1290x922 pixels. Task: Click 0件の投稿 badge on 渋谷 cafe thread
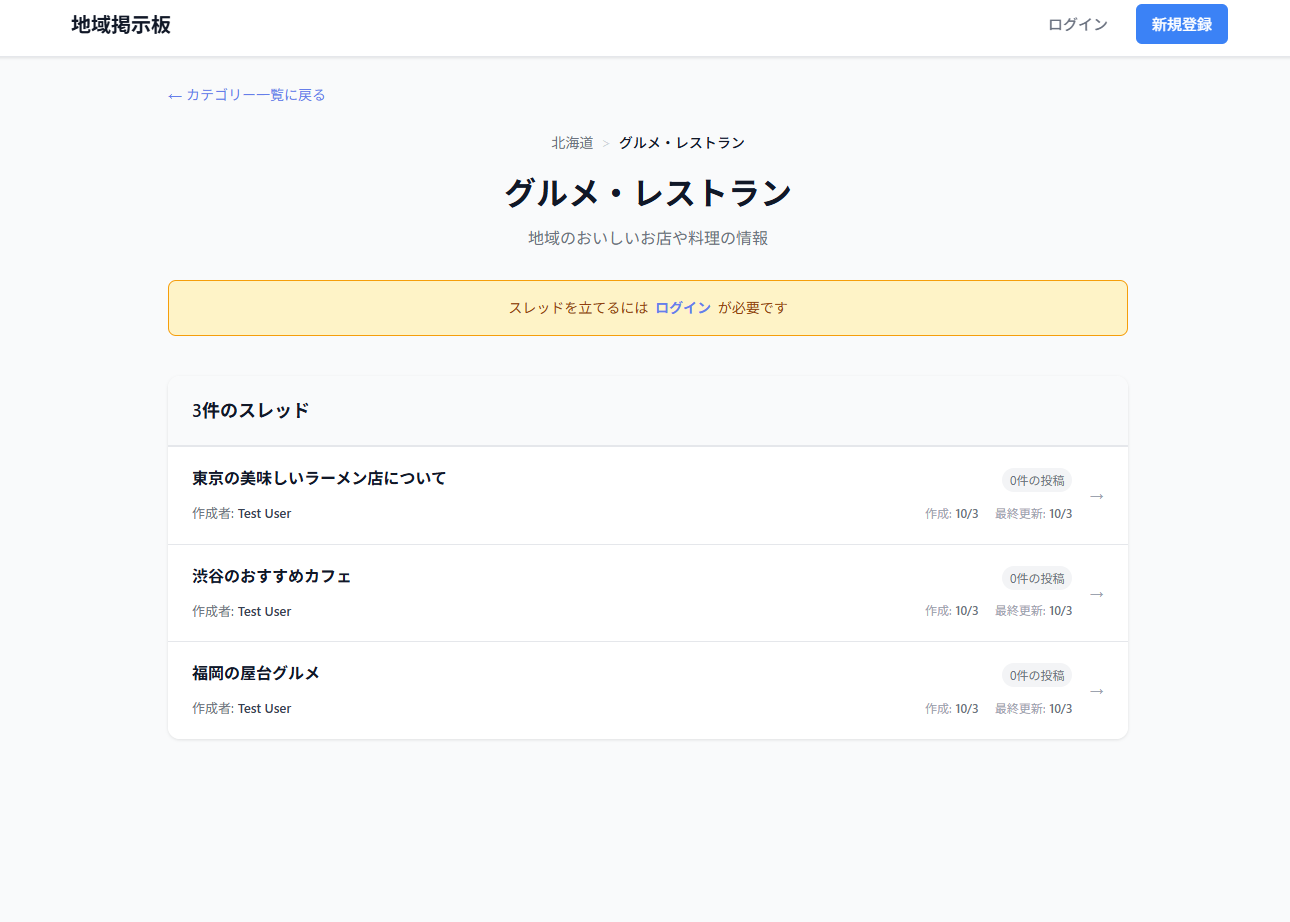click(x=1036, y=578)
